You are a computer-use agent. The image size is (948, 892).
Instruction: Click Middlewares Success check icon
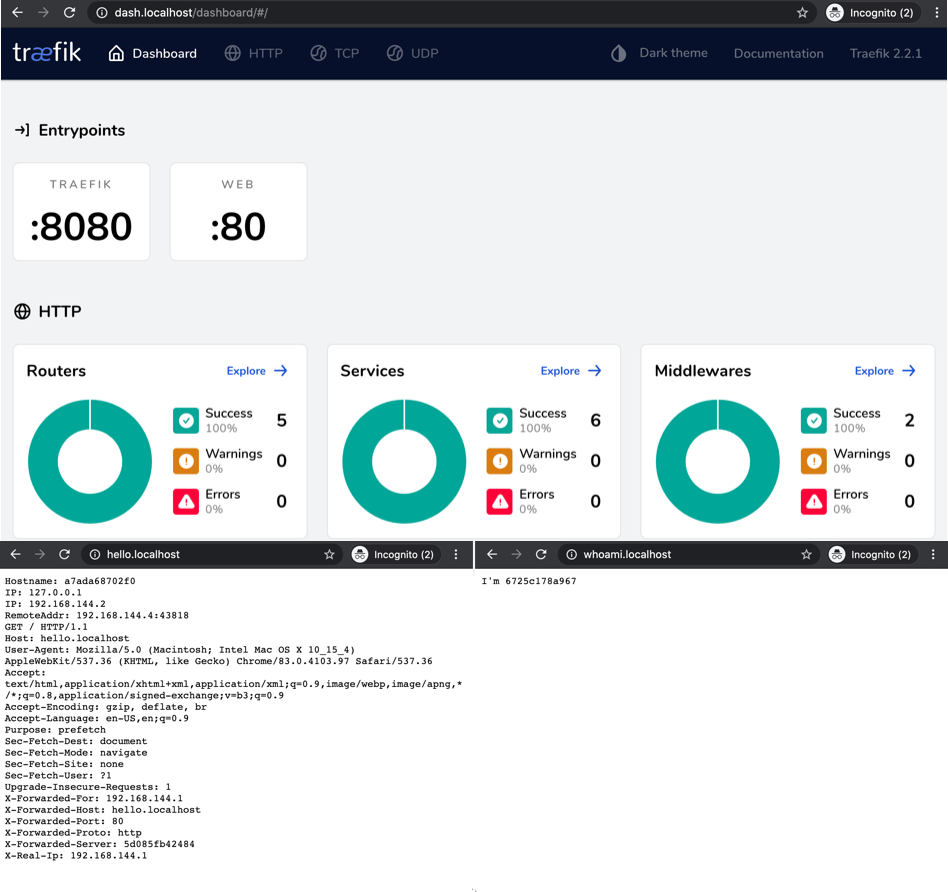coord(814,420)
